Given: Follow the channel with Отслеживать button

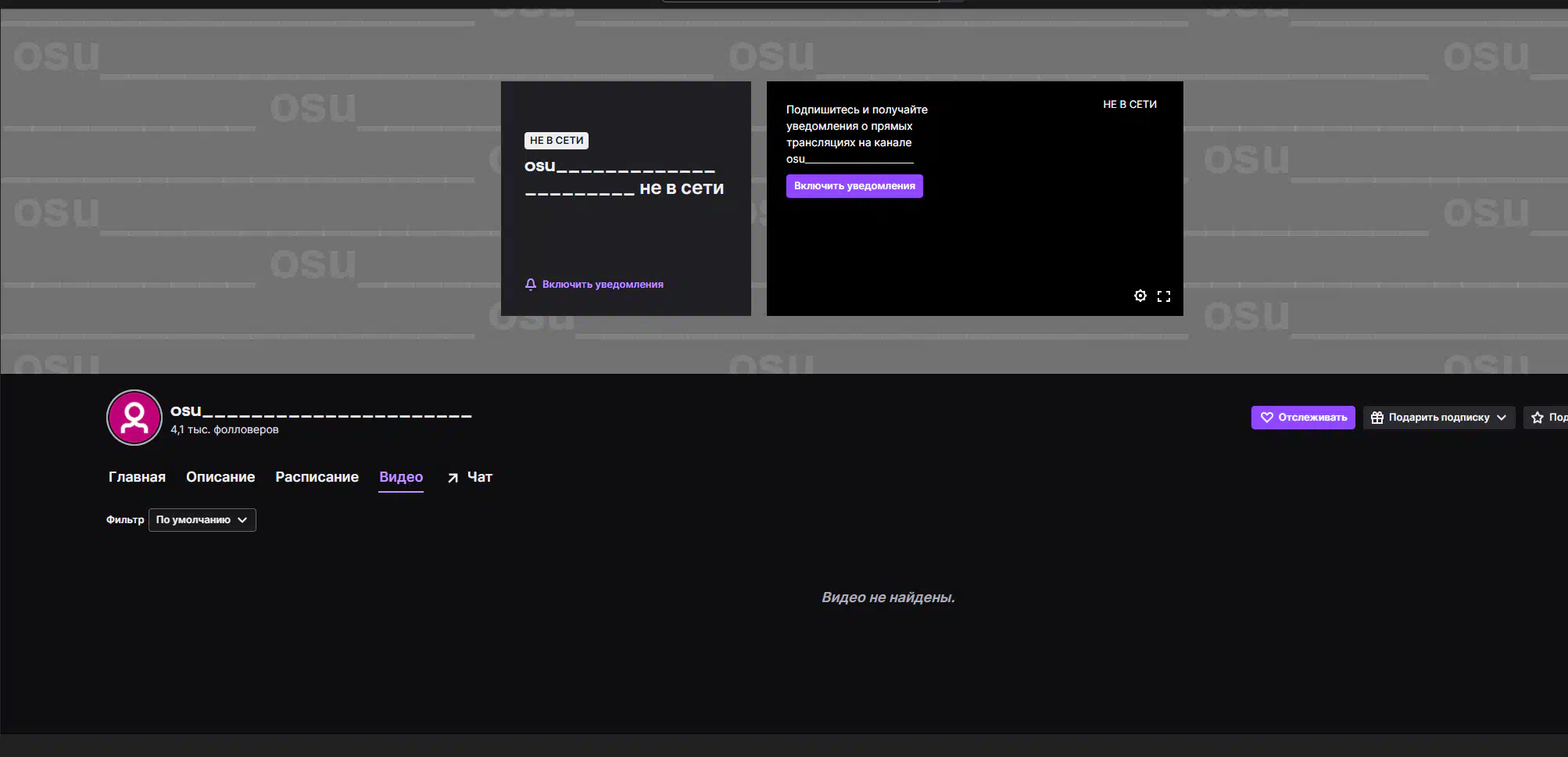Looking at the screenshot, I should pos(1303,418).
